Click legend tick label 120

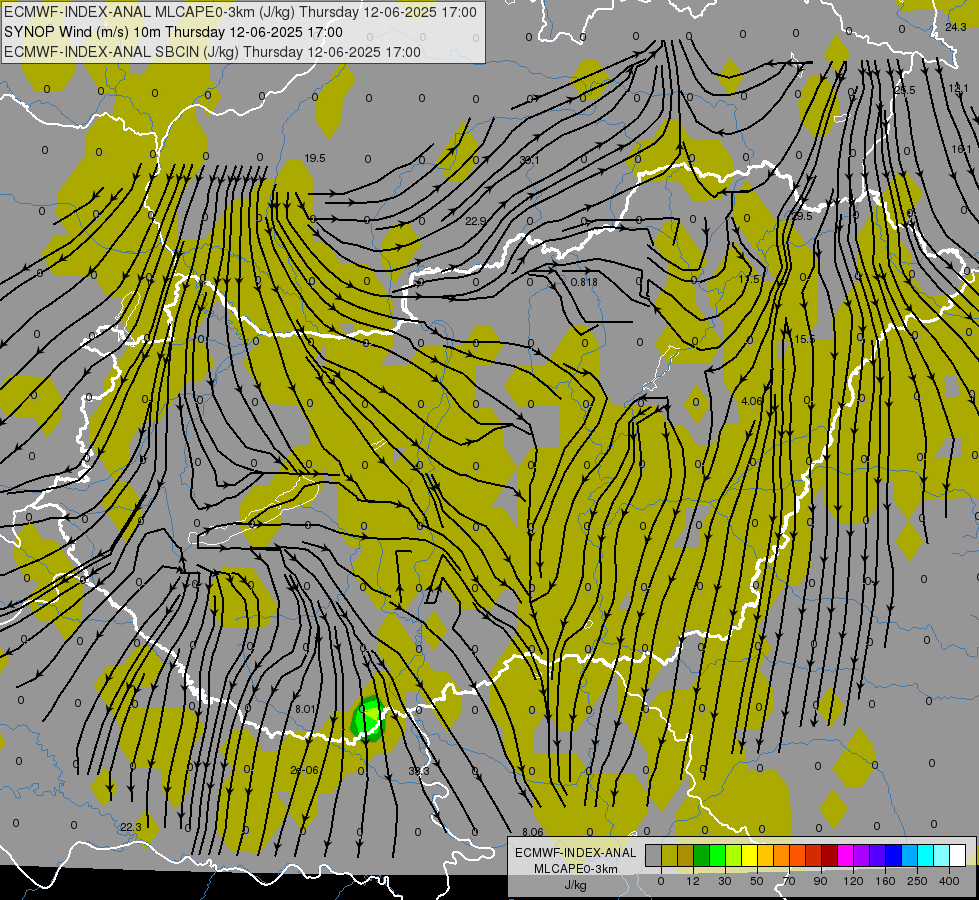pyautogui.click(x=853, y=881)
